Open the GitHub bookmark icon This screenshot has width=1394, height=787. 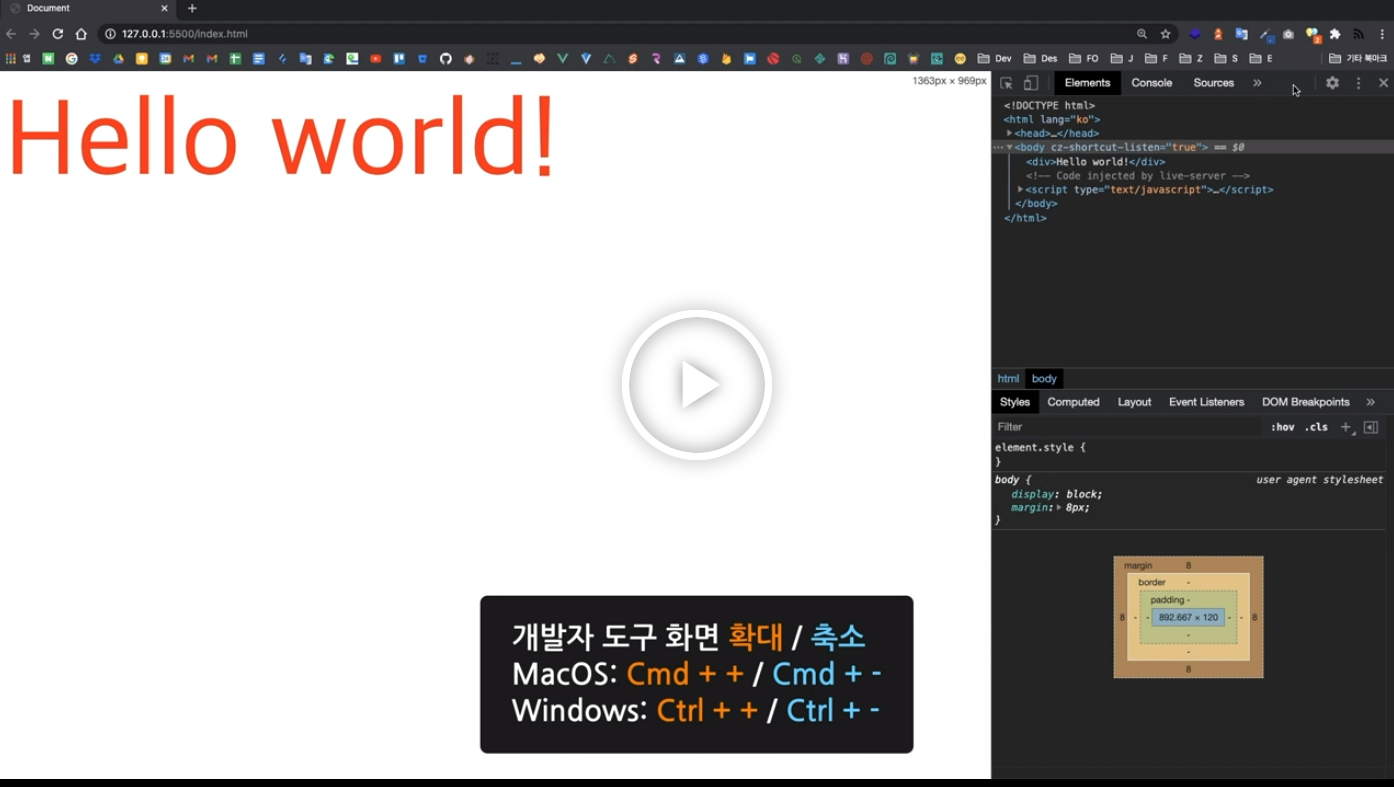446,59
